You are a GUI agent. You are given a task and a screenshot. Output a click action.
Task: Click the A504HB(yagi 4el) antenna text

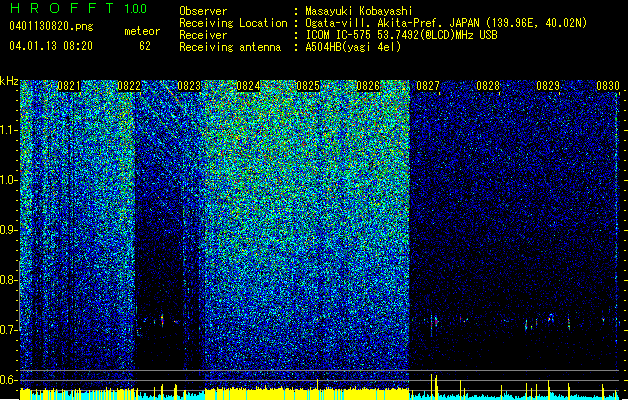(353, 47)
